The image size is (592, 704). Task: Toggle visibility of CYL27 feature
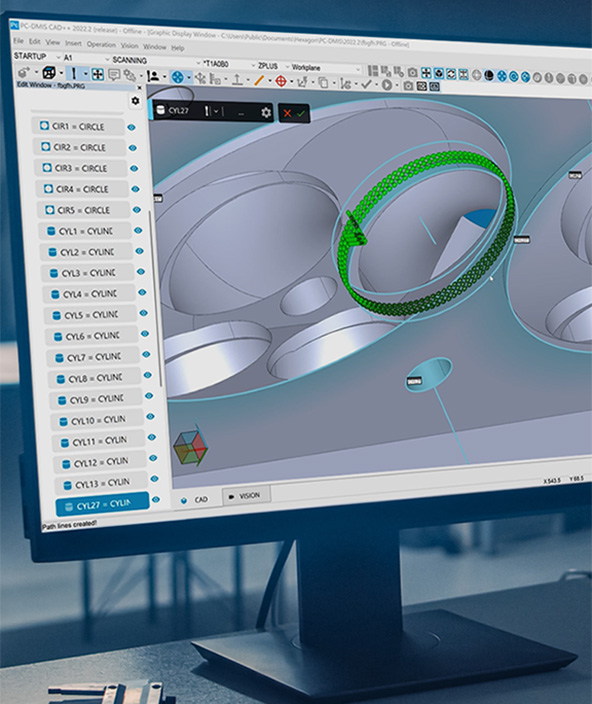coord(156,499)
